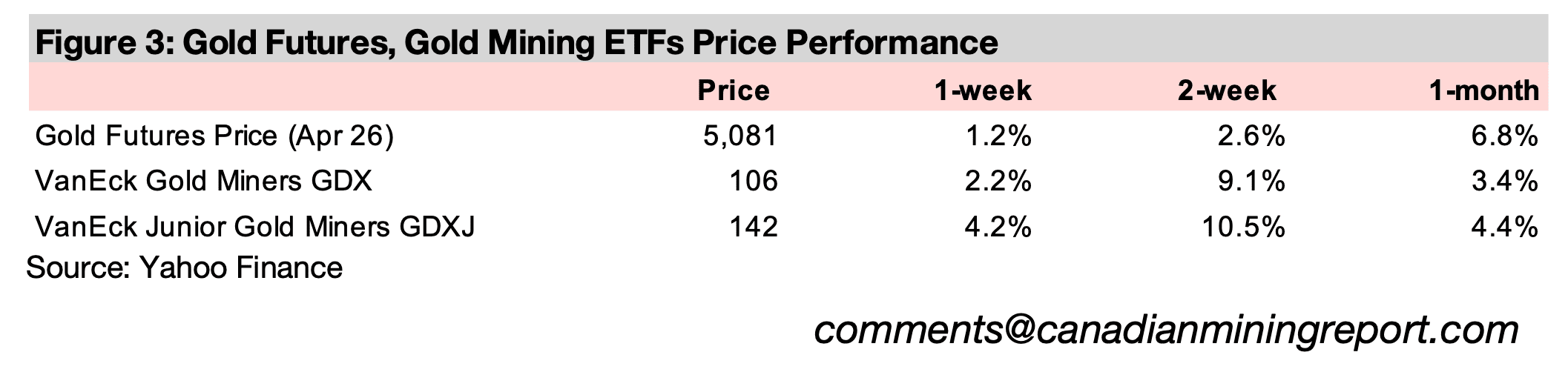
Task: Select the 1-week column header
Action: pyautogui.click(x=982, y=90)
